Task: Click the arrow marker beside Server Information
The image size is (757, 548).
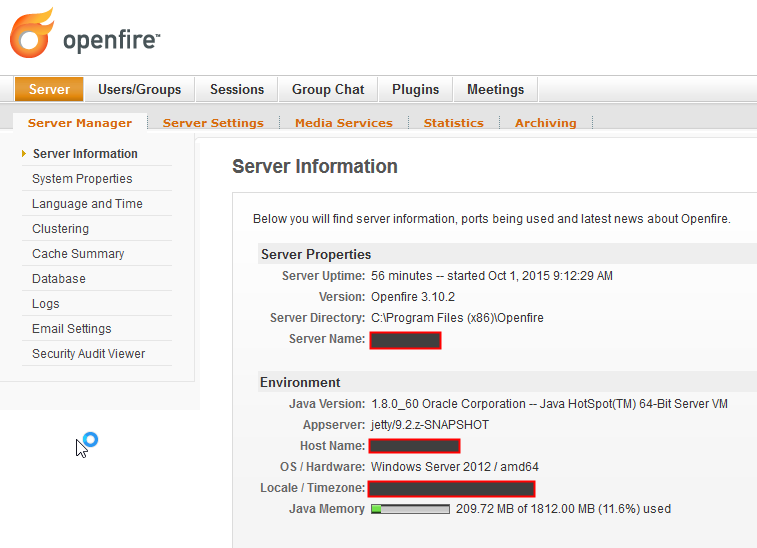Action: point(24,154)
